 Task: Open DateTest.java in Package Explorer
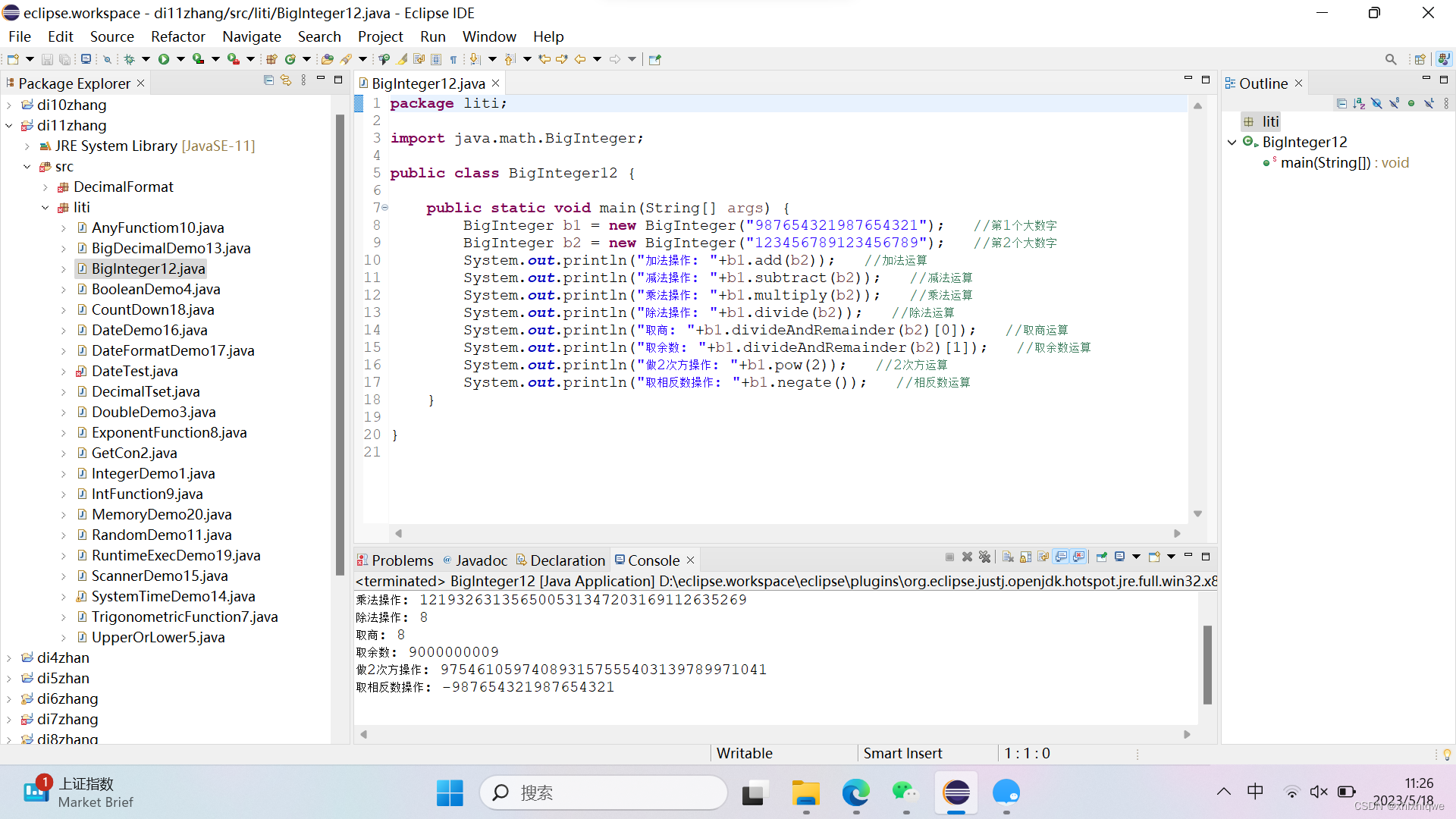coord(134,372)
